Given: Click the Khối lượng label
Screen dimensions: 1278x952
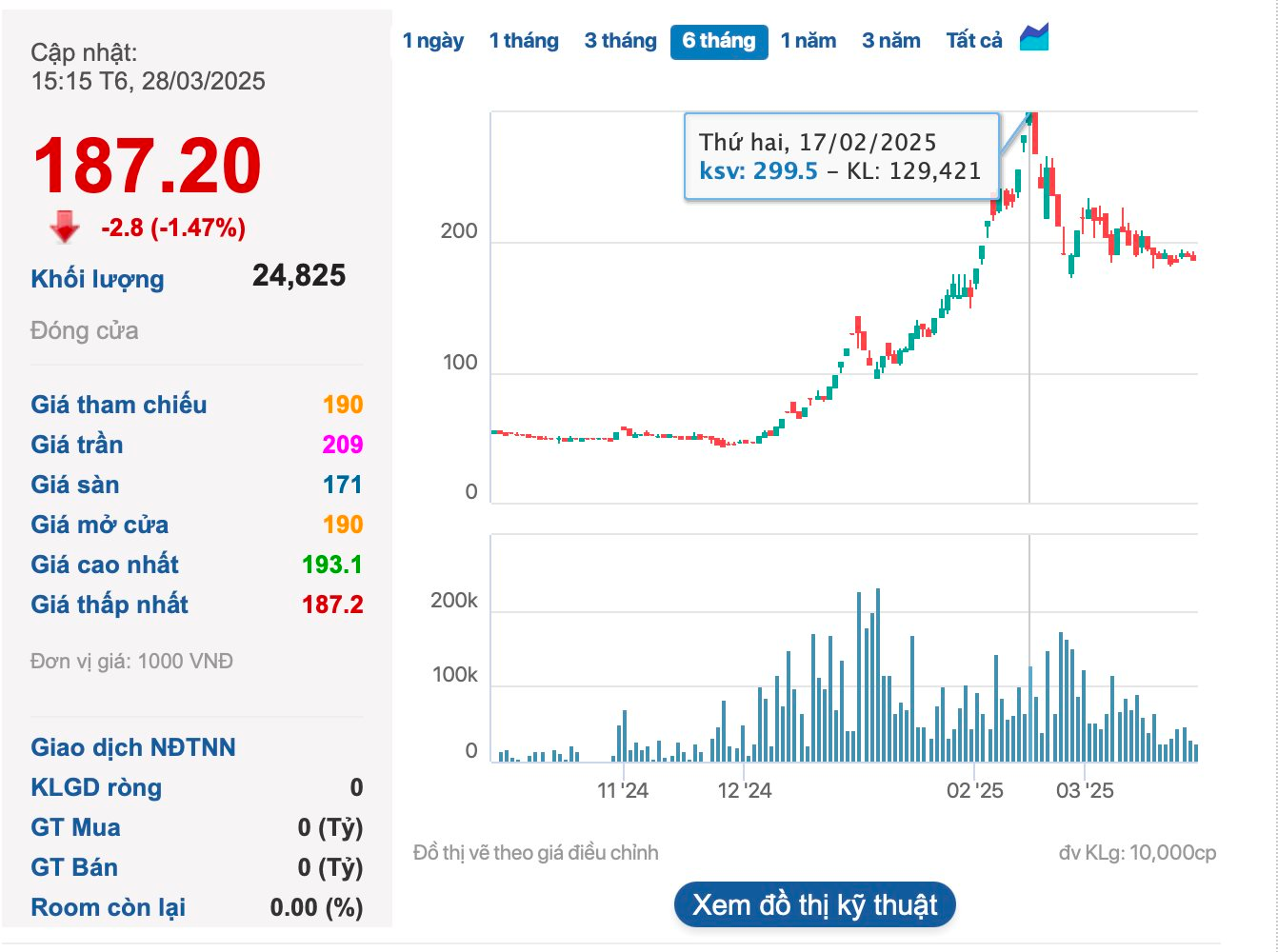Looking at the screenshot, I should (x=97, y=279).
